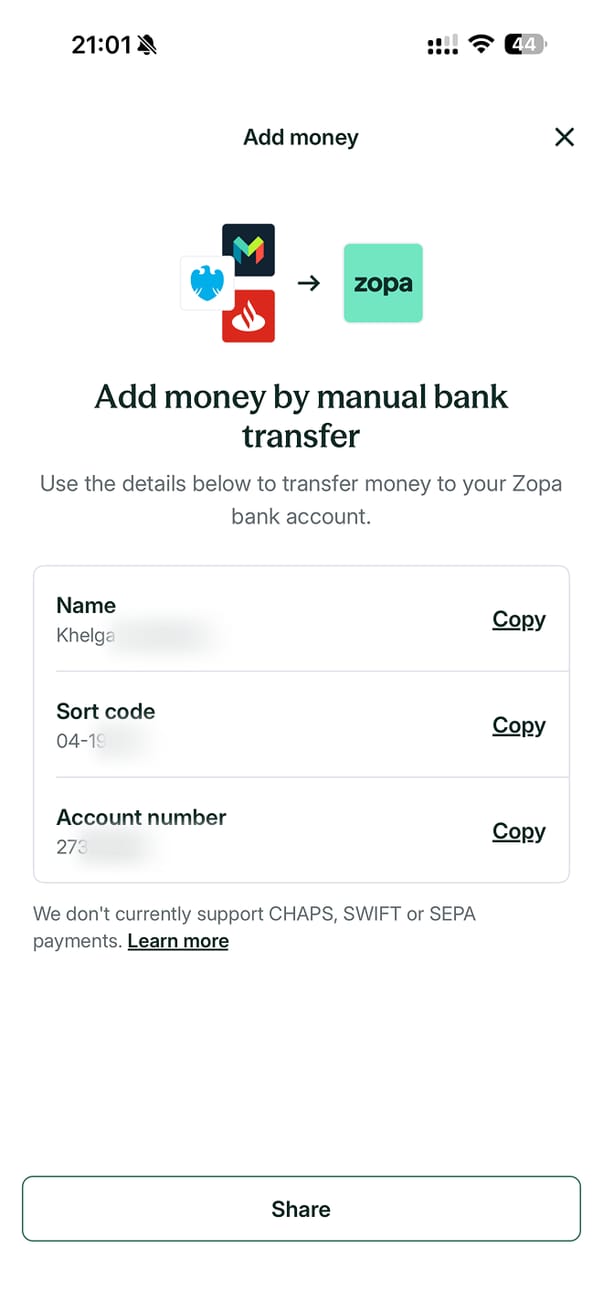The width and height of the screenshot is (603, 1310).
Task: Tap the Barclays eagle logo
Action: tap(207, 282)
